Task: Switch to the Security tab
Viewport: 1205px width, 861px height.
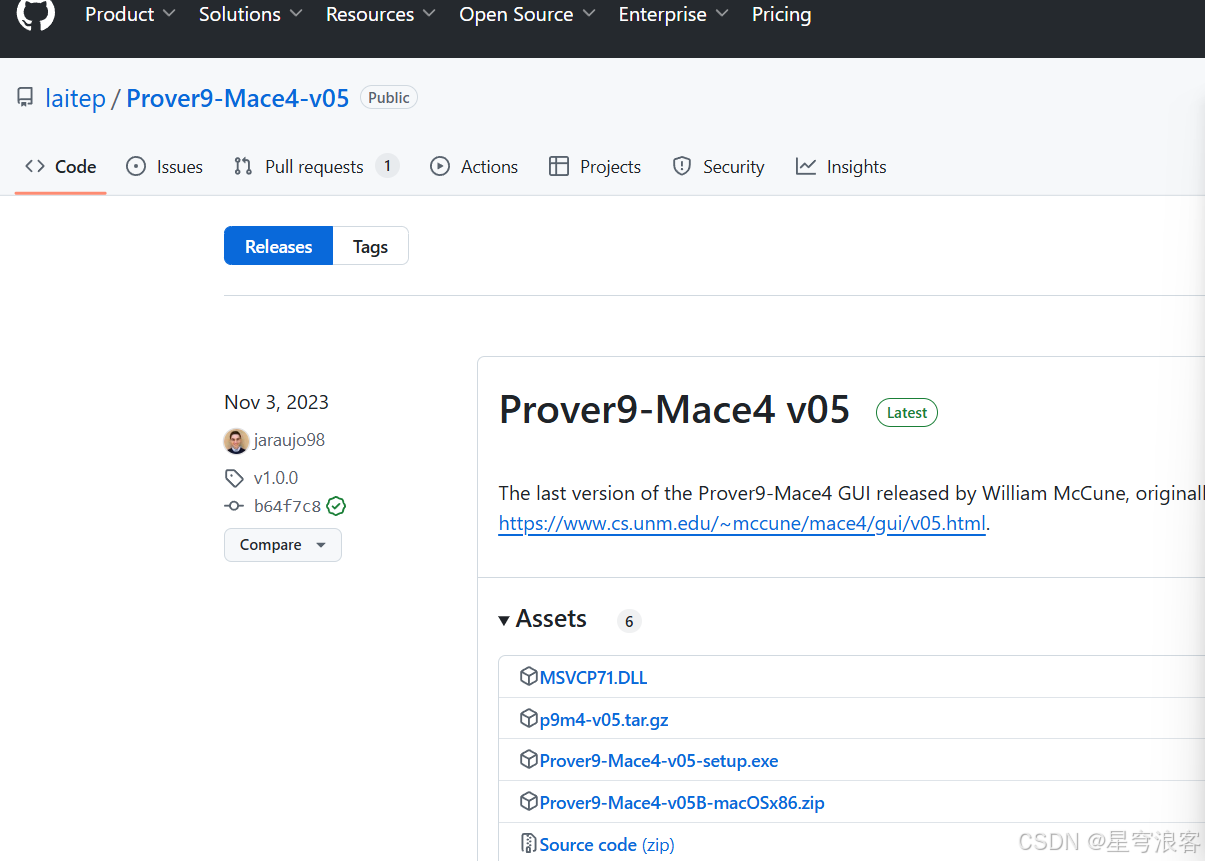Action: (718, 167)
